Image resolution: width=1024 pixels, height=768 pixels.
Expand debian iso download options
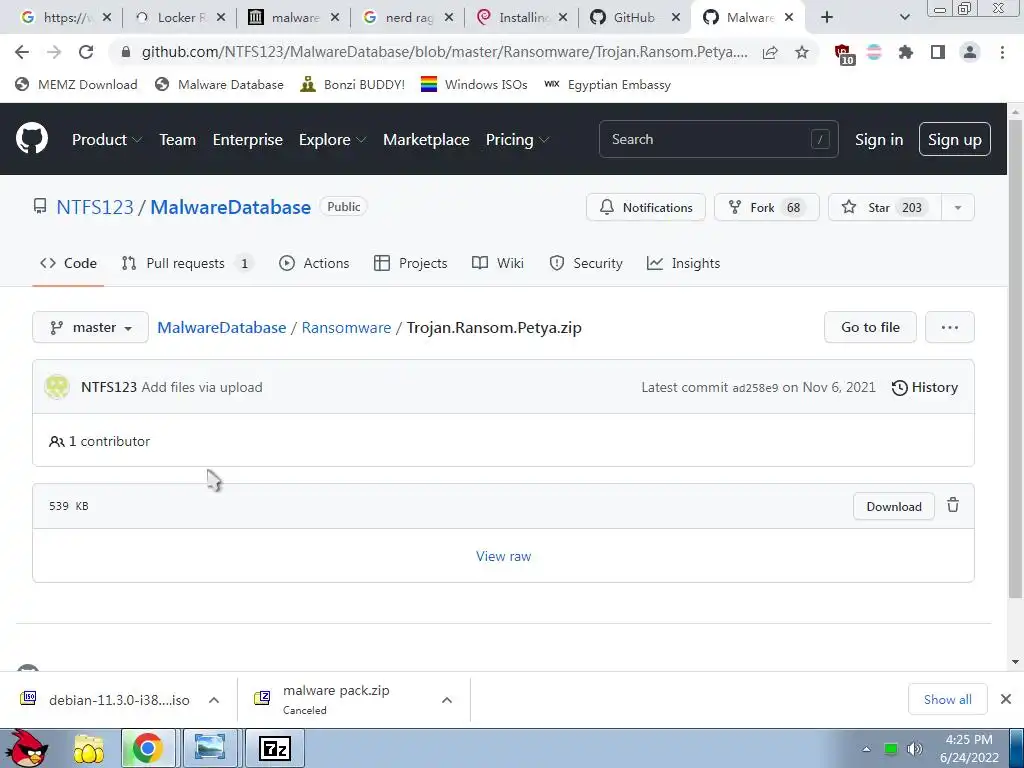coord(214,700)
